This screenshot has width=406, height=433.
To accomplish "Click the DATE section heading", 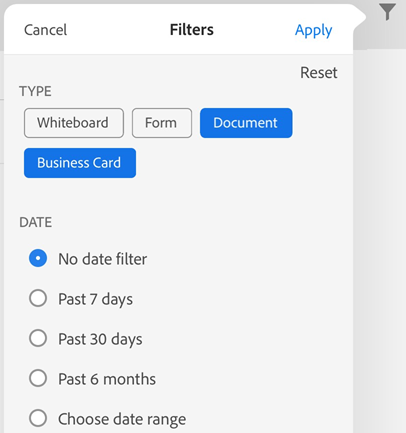I will pyautogui.click(x=36, y=222).
